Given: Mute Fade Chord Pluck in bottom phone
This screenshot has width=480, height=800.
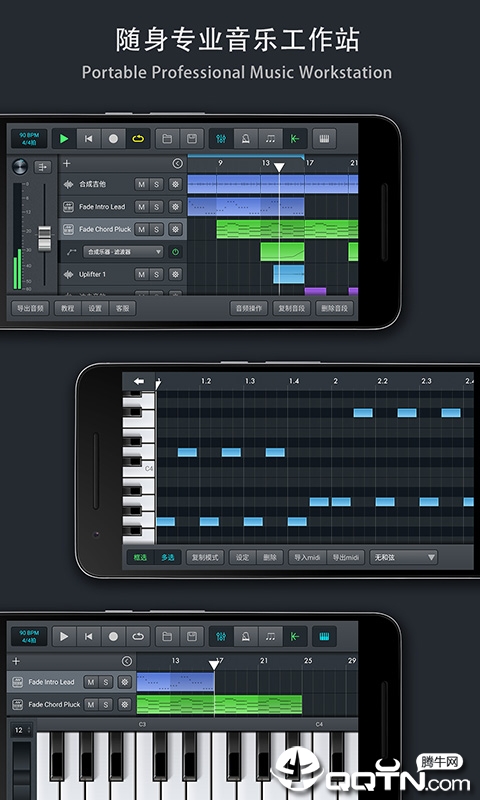Looking at the screenshot, I should (91, 705).
